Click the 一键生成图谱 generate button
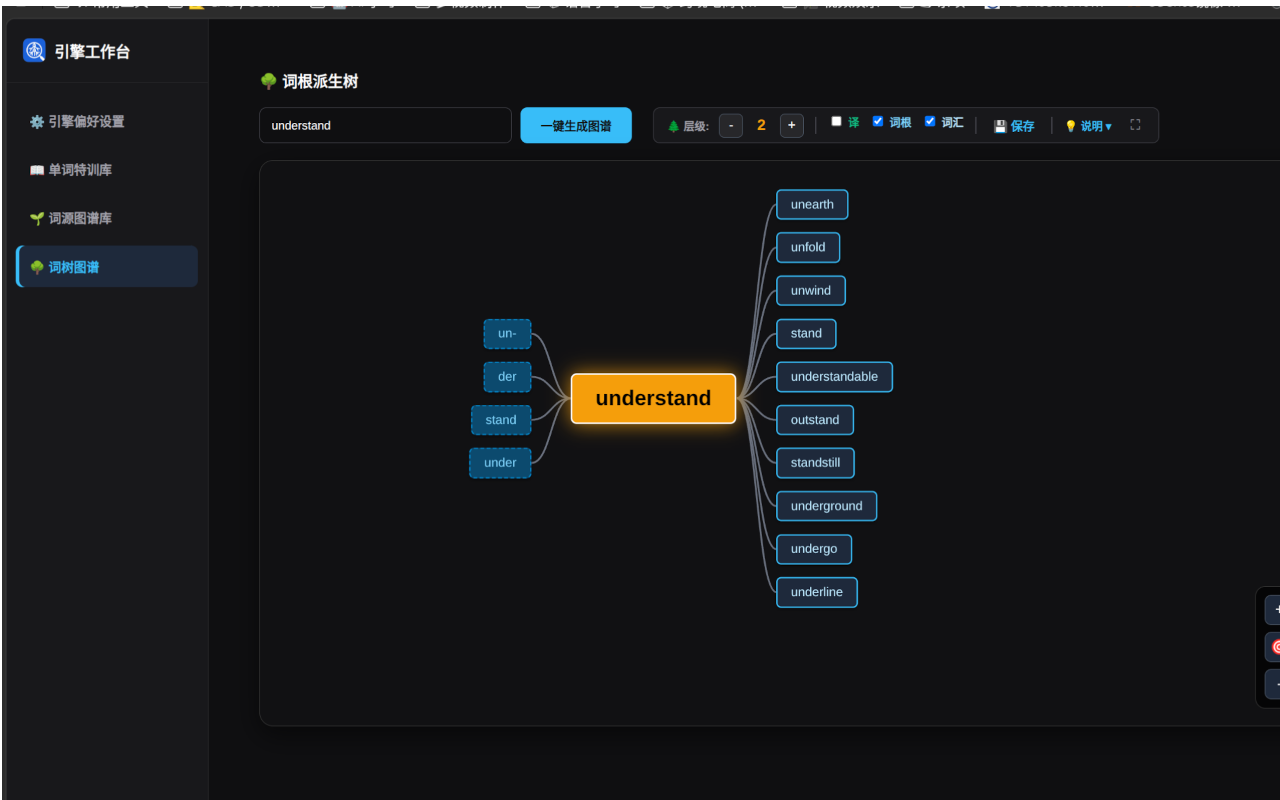This screenshot has height=800, width=1280. (576, 125)
